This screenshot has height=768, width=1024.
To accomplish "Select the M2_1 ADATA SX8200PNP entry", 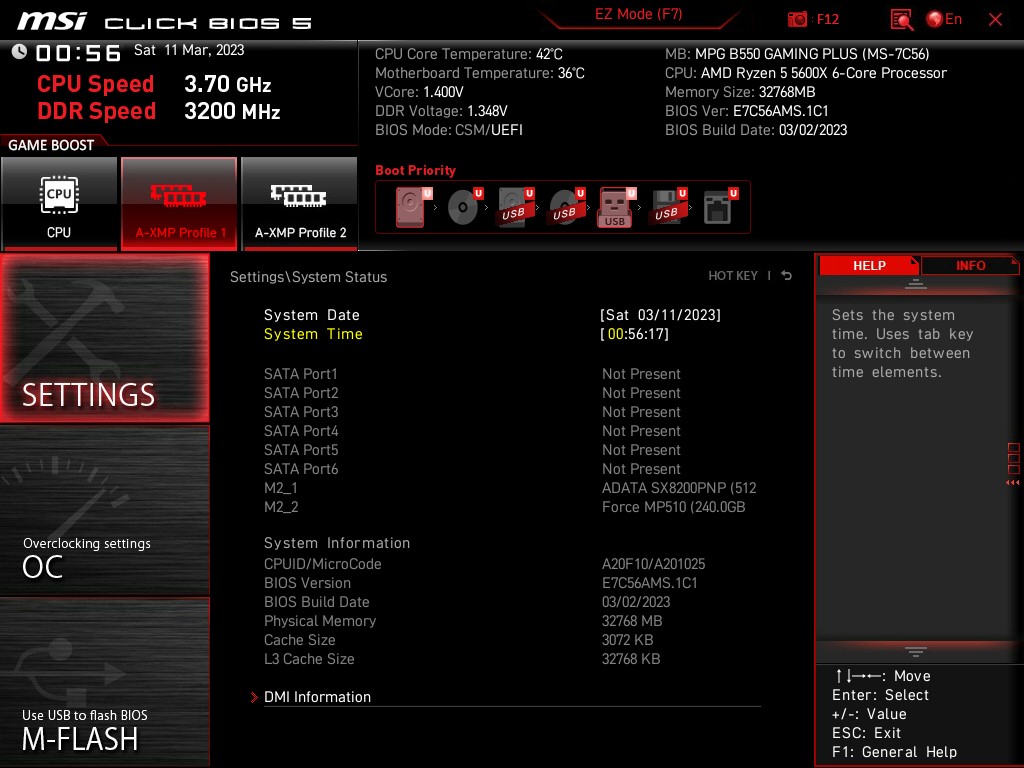I will pos(510,488).
